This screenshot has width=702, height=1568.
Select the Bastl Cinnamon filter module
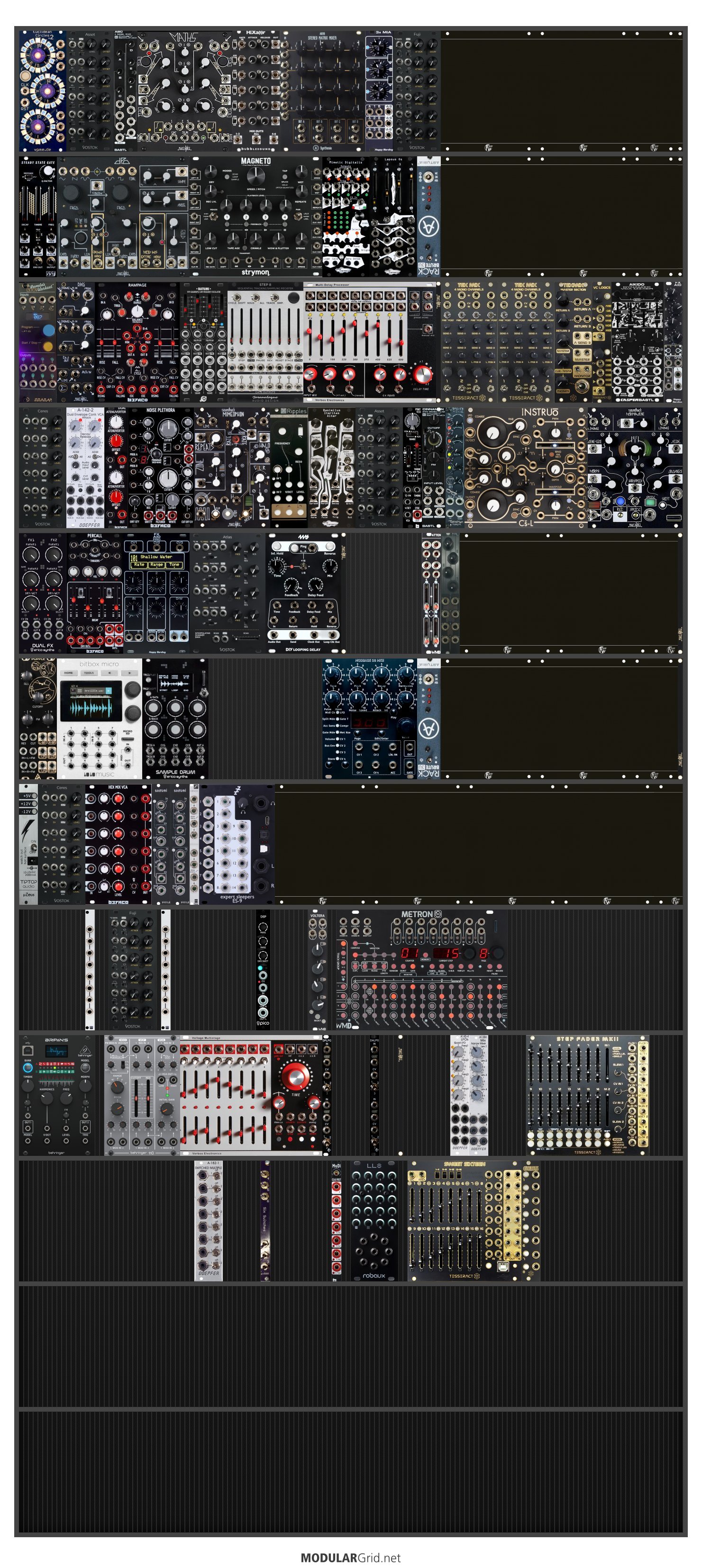point(433,468)
